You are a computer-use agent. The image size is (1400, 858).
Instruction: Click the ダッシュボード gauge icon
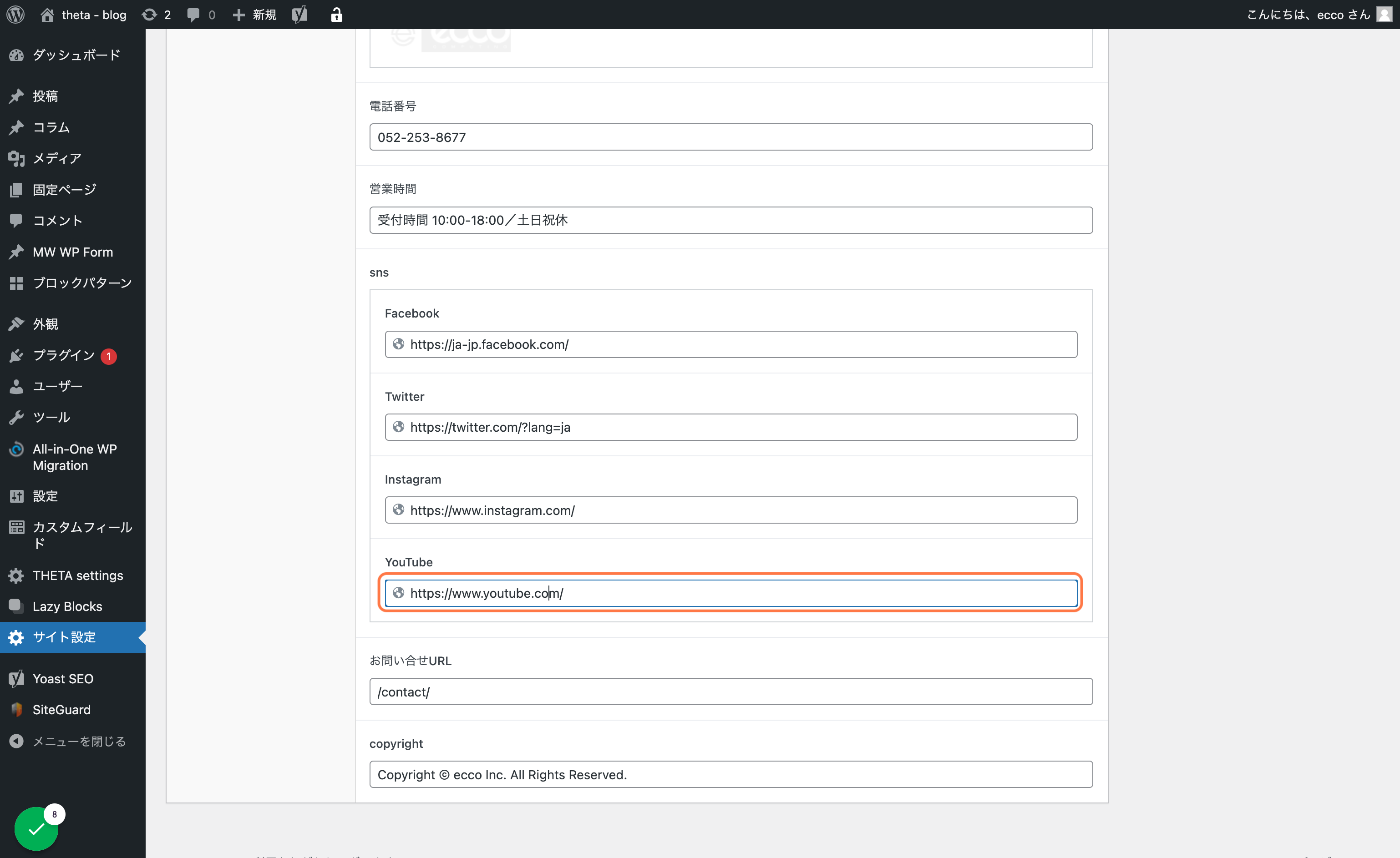pyautogui.click(x=16, y=55)
